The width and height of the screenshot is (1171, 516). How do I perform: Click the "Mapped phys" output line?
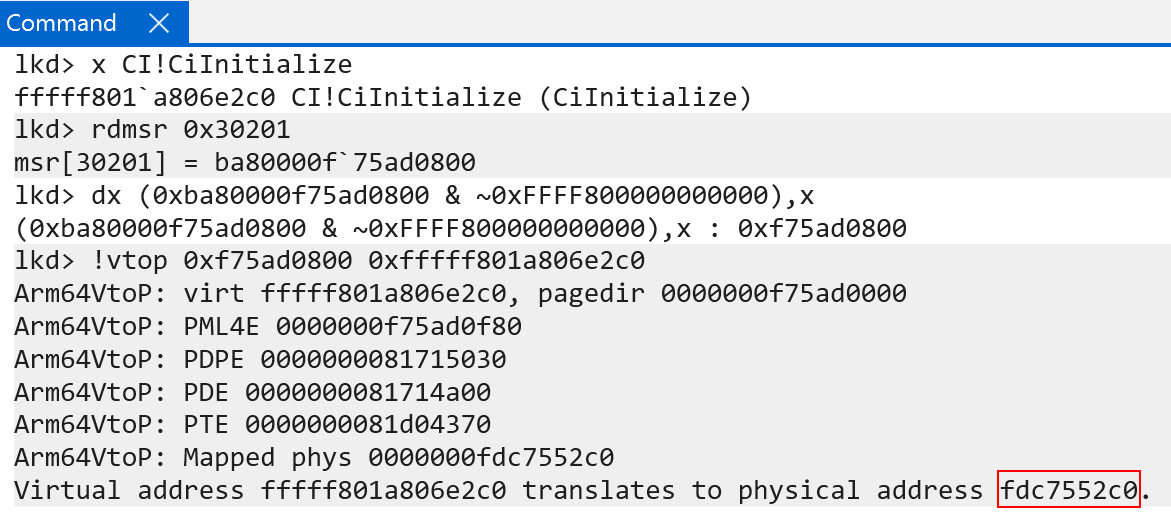pyautogui.click(x=313, y=458)
